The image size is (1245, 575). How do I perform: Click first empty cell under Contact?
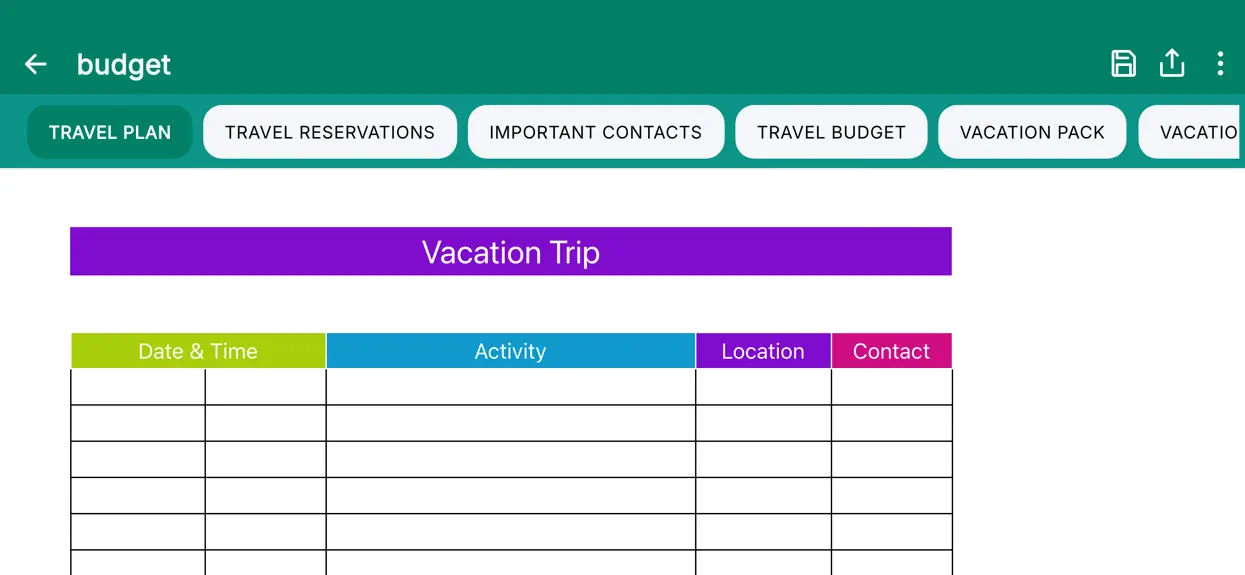coord(891,387)
